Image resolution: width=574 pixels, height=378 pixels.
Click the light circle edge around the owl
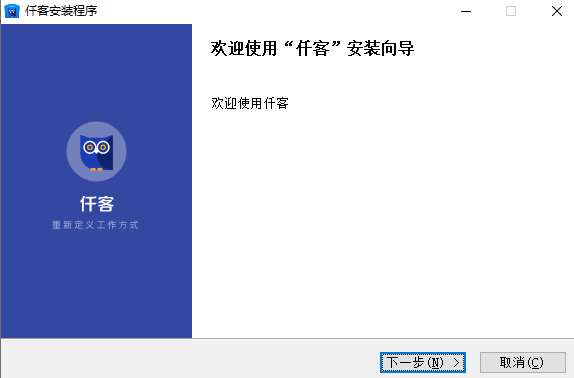pos(71,151)
